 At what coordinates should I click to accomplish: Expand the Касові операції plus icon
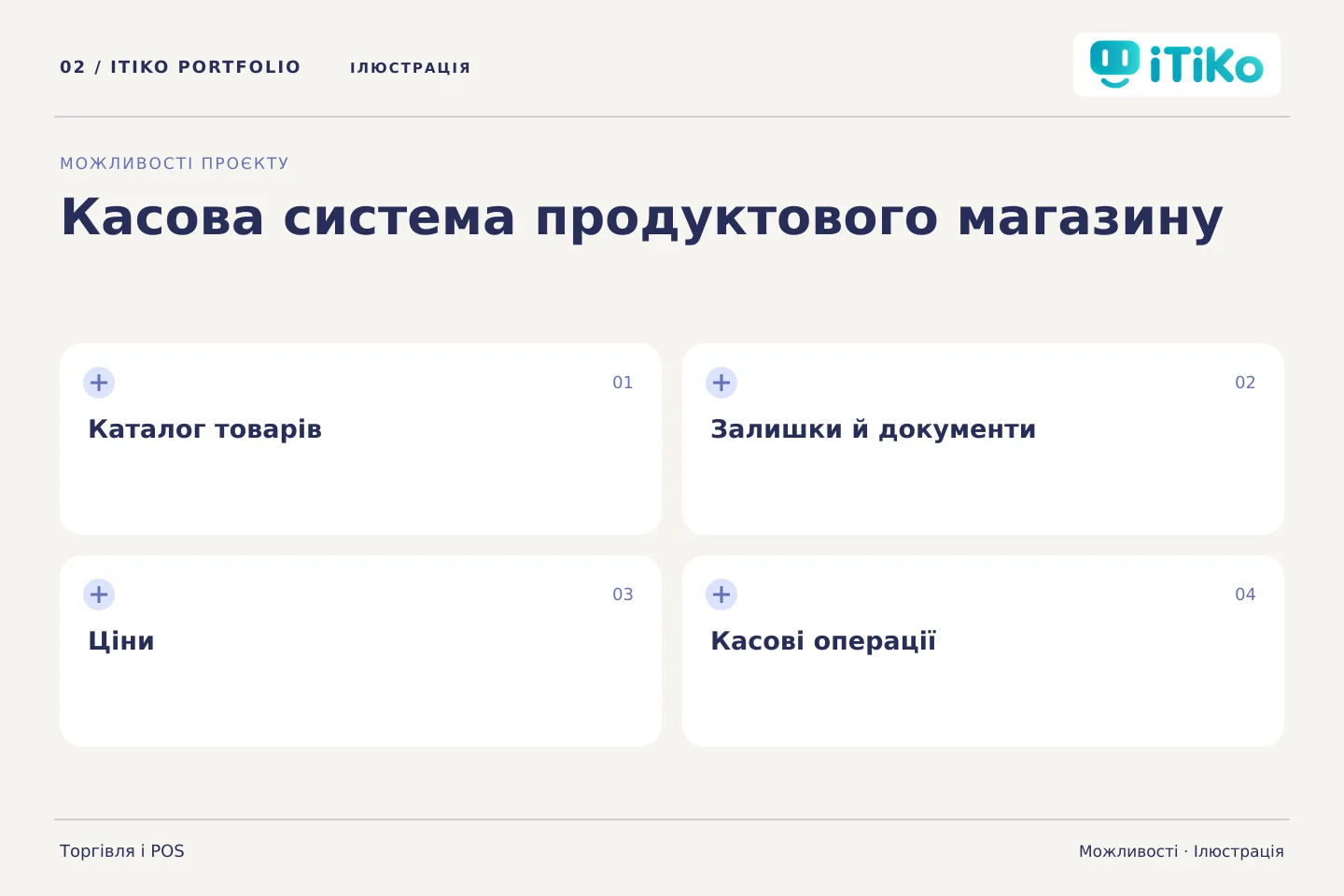721,595
